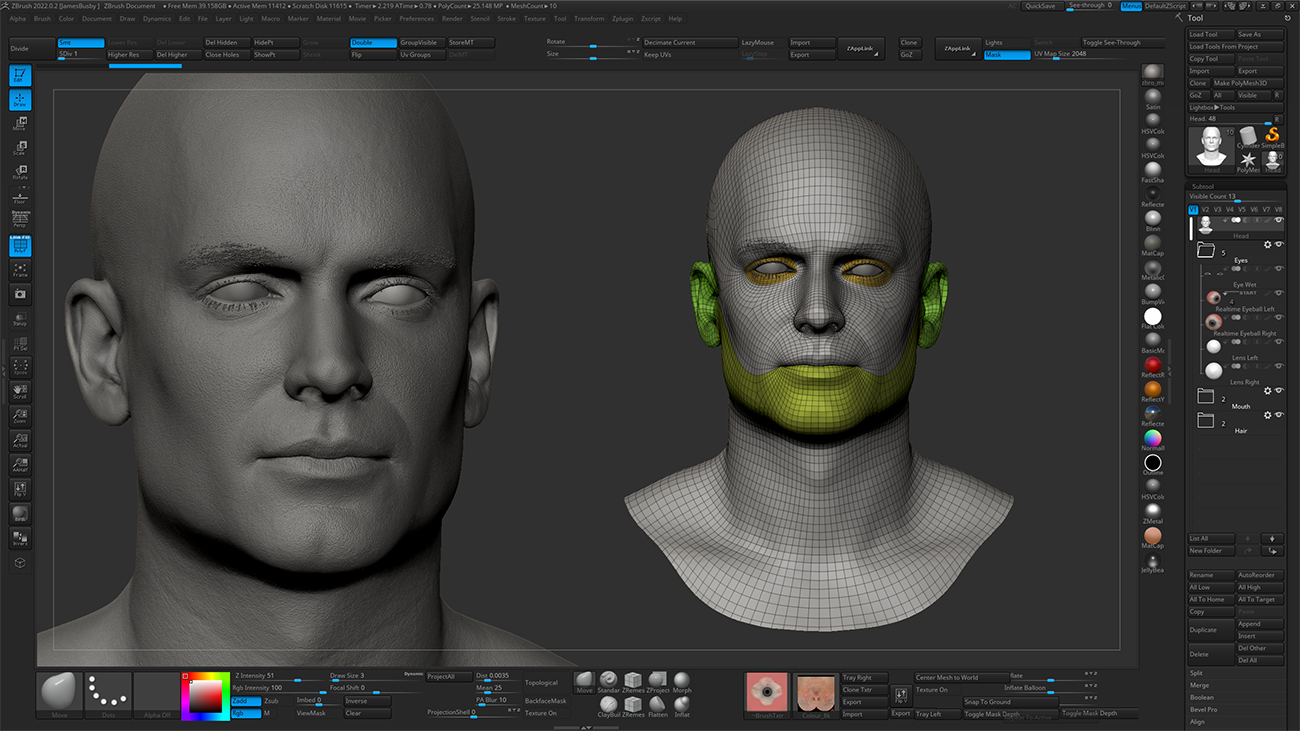Open the Preferences menu
The height and width of the screenshot is (731, 1300).
416,19
